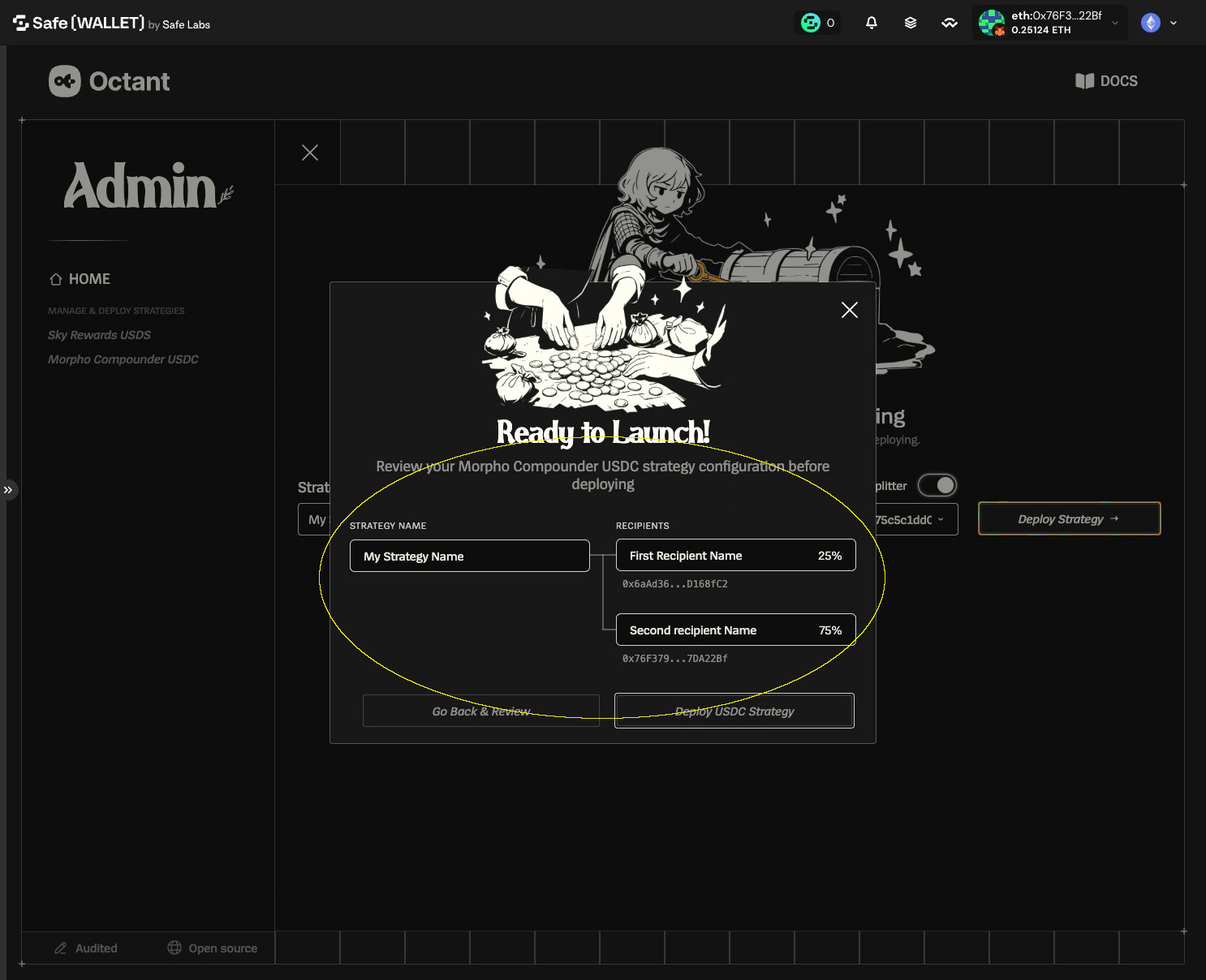This screenshot has width=1206, height=980.
Task: Open the DOCS link
Action: pos(1106,81)
